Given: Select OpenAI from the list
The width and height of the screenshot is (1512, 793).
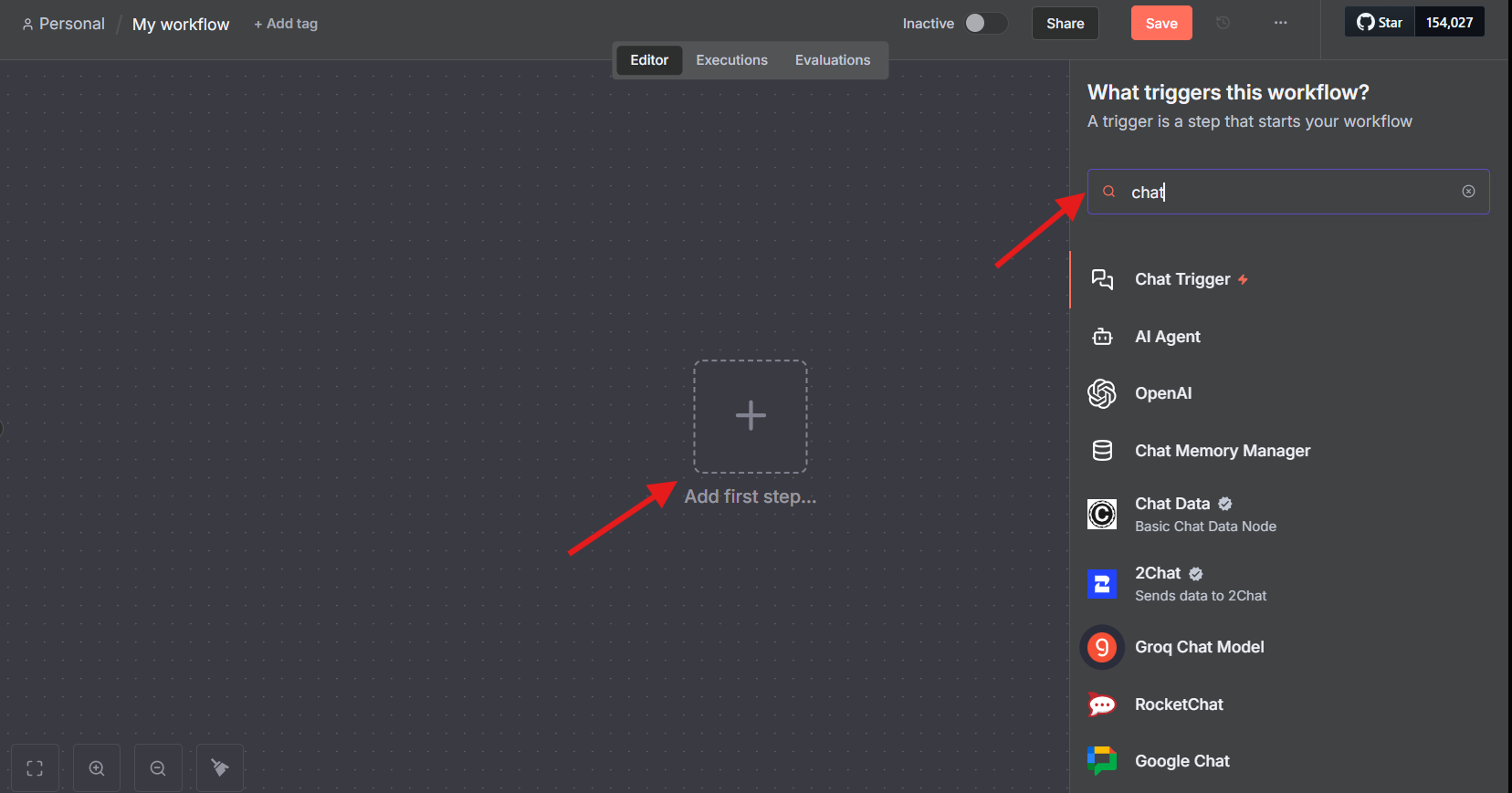Looking at the screenshot, I should (x=1288, y=393).
